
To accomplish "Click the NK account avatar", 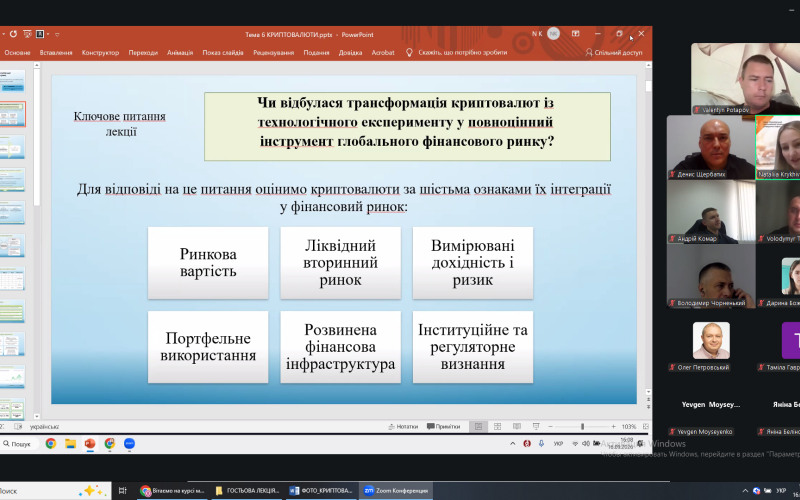I will tap(554, 34).
